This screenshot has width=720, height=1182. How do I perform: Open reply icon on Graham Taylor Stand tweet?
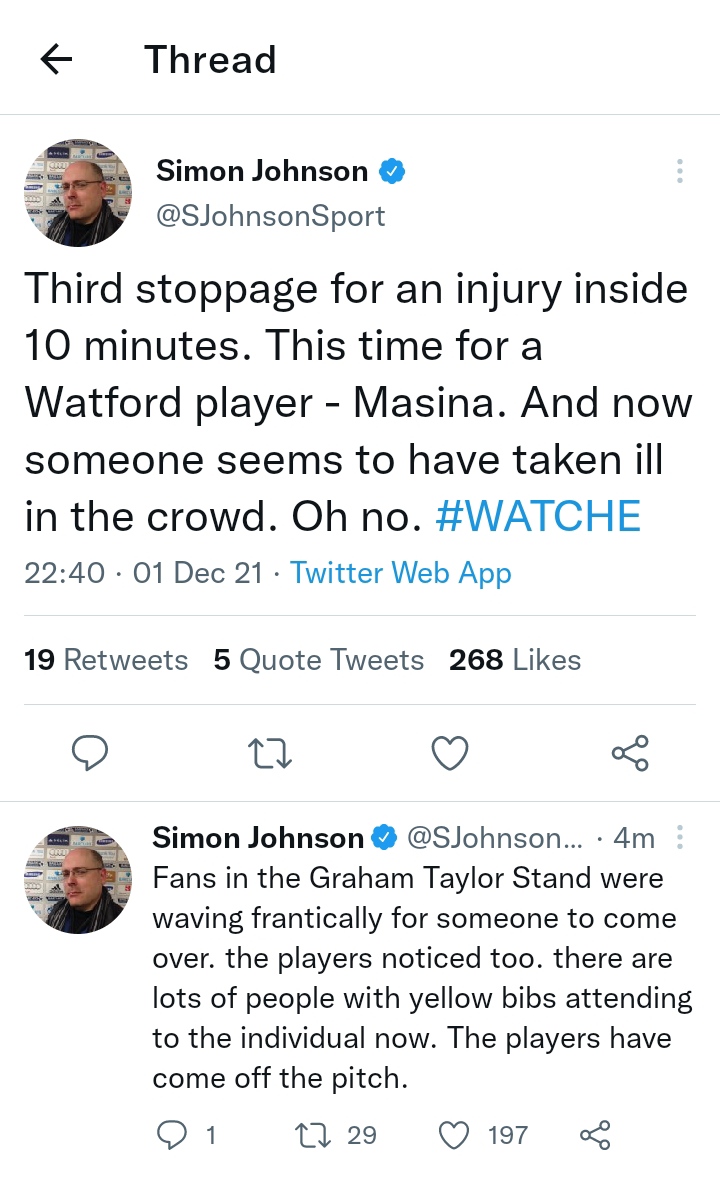pyautogui.click(x=173, y=1134)
